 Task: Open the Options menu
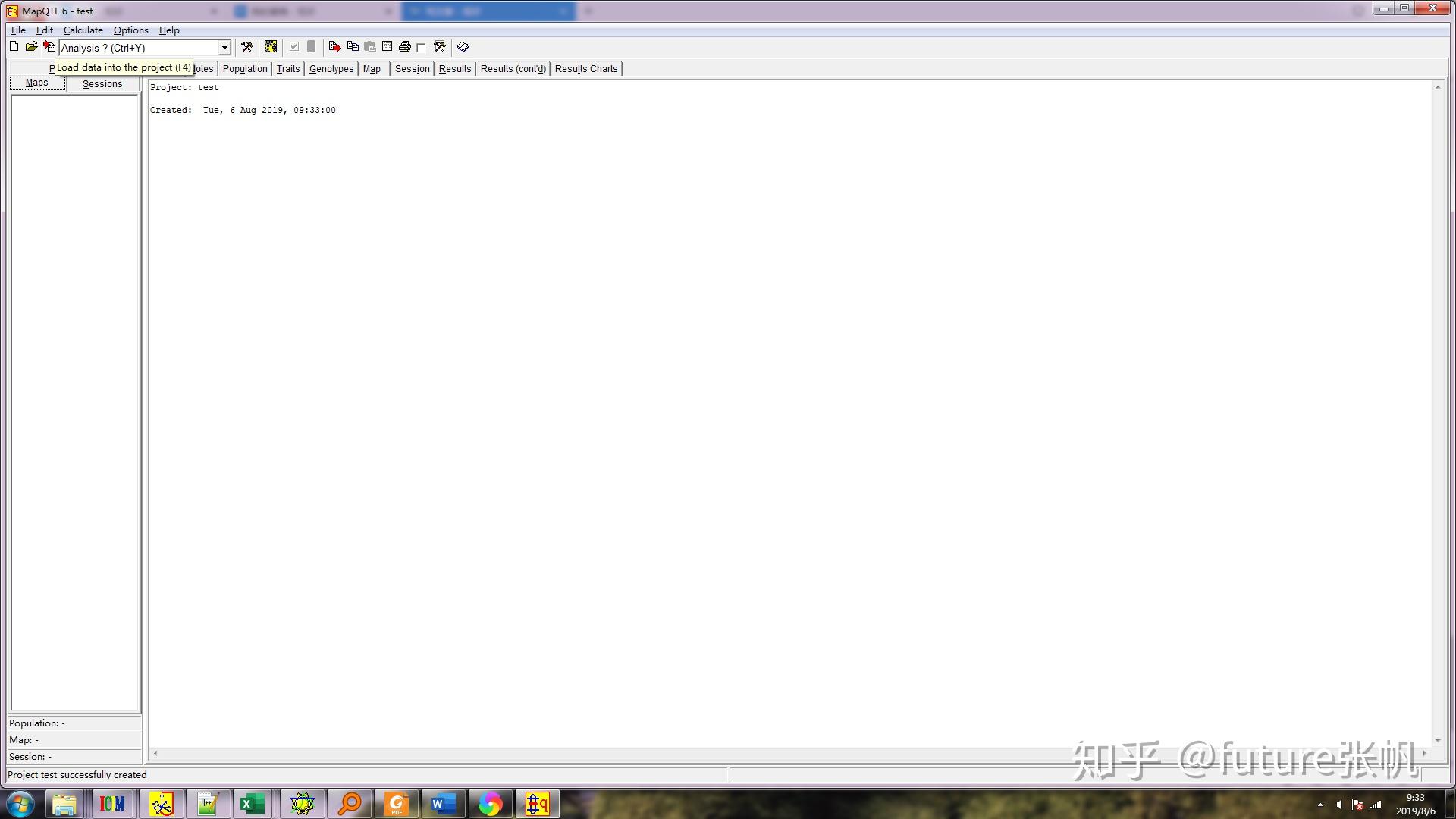(130, 30)
